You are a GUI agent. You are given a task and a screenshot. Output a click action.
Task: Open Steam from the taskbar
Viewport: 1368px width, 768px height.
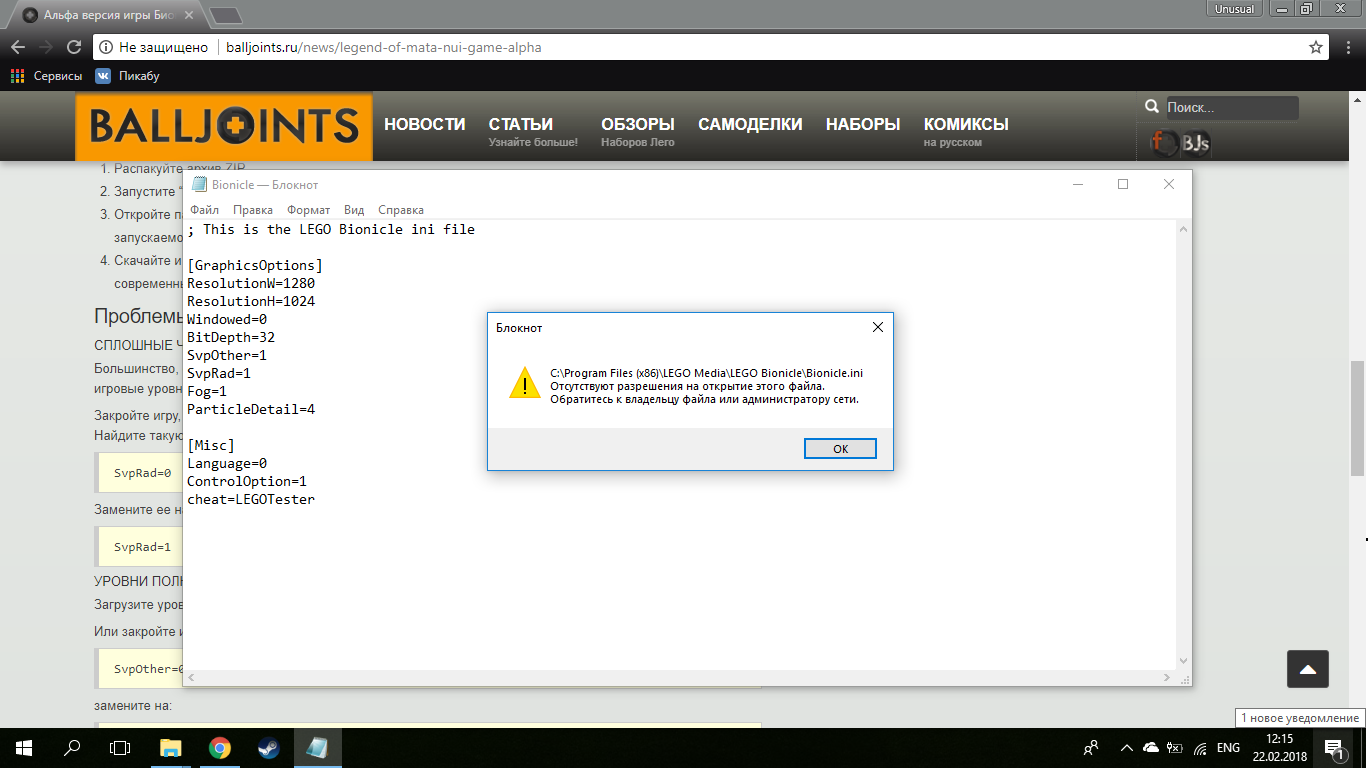tap(269, 747)
